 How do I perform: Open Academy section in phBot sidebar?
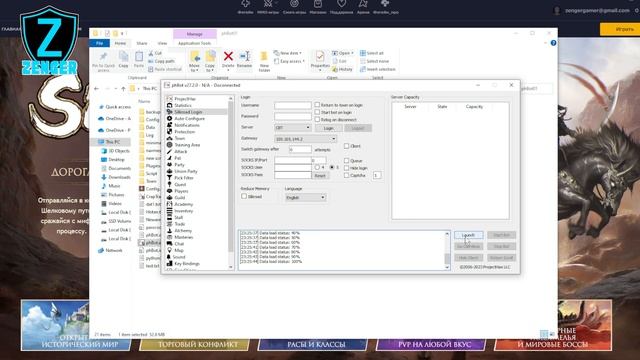point(183,204)
